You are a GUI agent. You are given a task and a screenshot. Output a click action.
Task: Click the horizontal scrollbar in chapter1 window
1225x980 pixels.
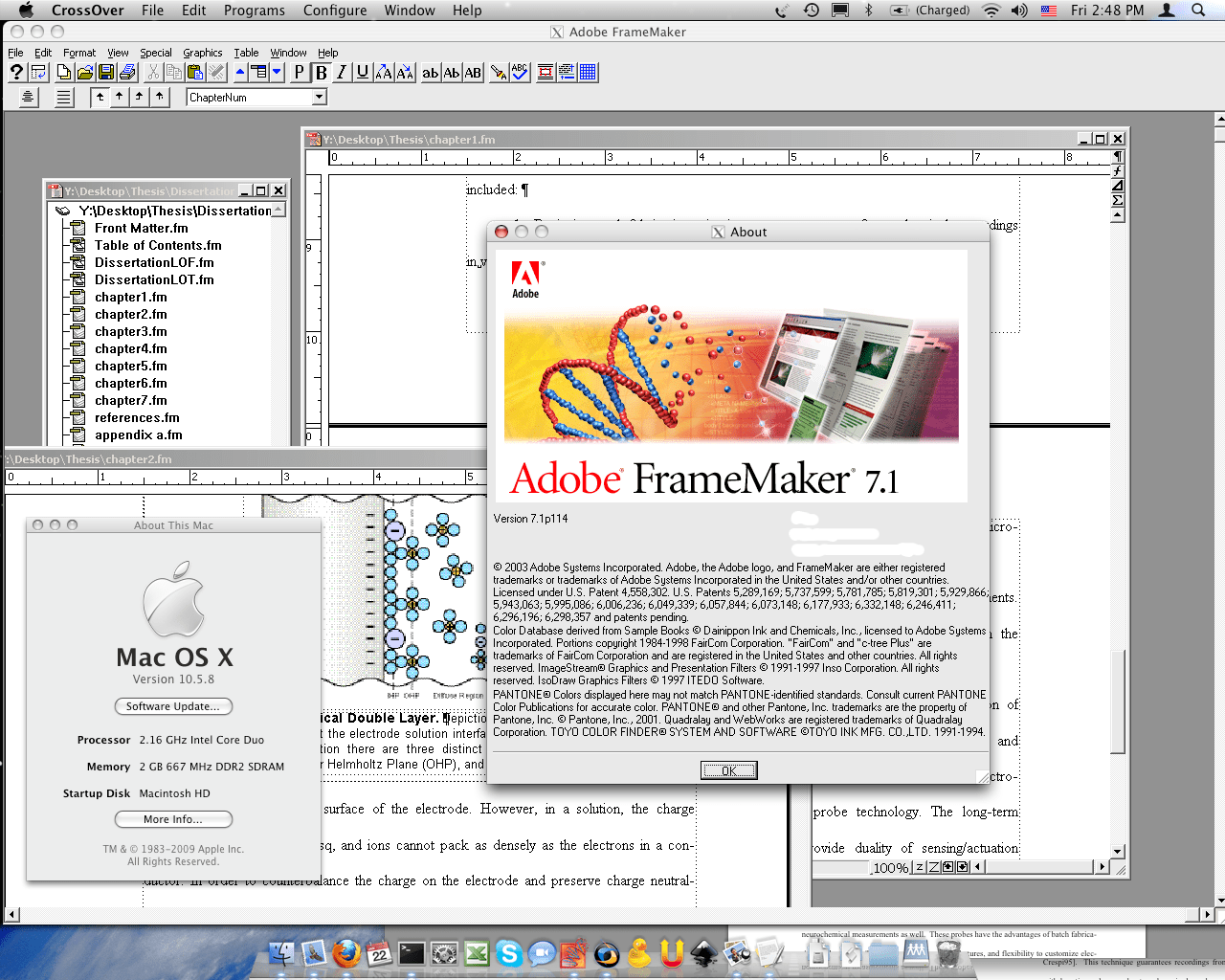[1040, 867]
